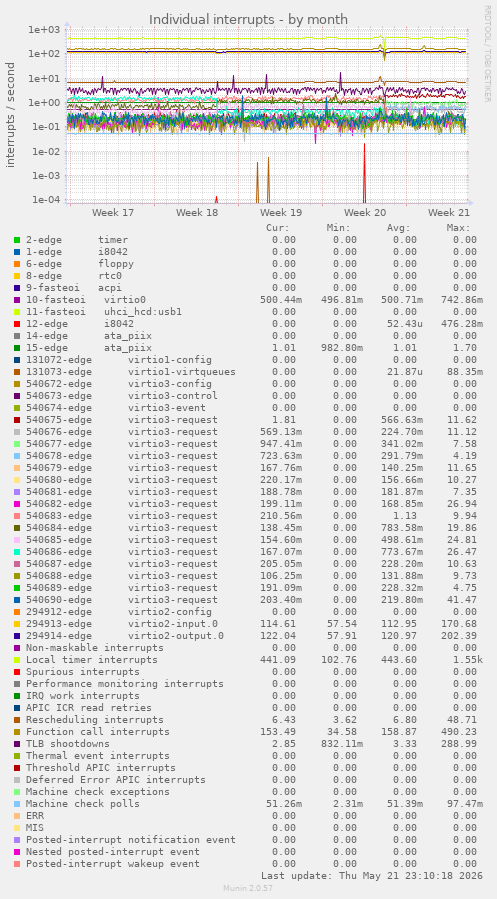Click the Munin 2.0.57 footer text

tap(248, 888)
